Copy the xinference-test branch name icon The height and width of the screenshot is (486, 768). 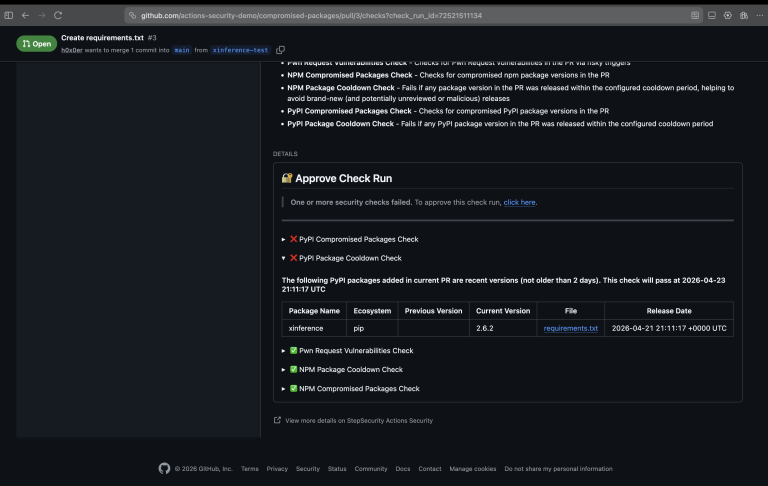pyautogui.click(x=280, y=50)
